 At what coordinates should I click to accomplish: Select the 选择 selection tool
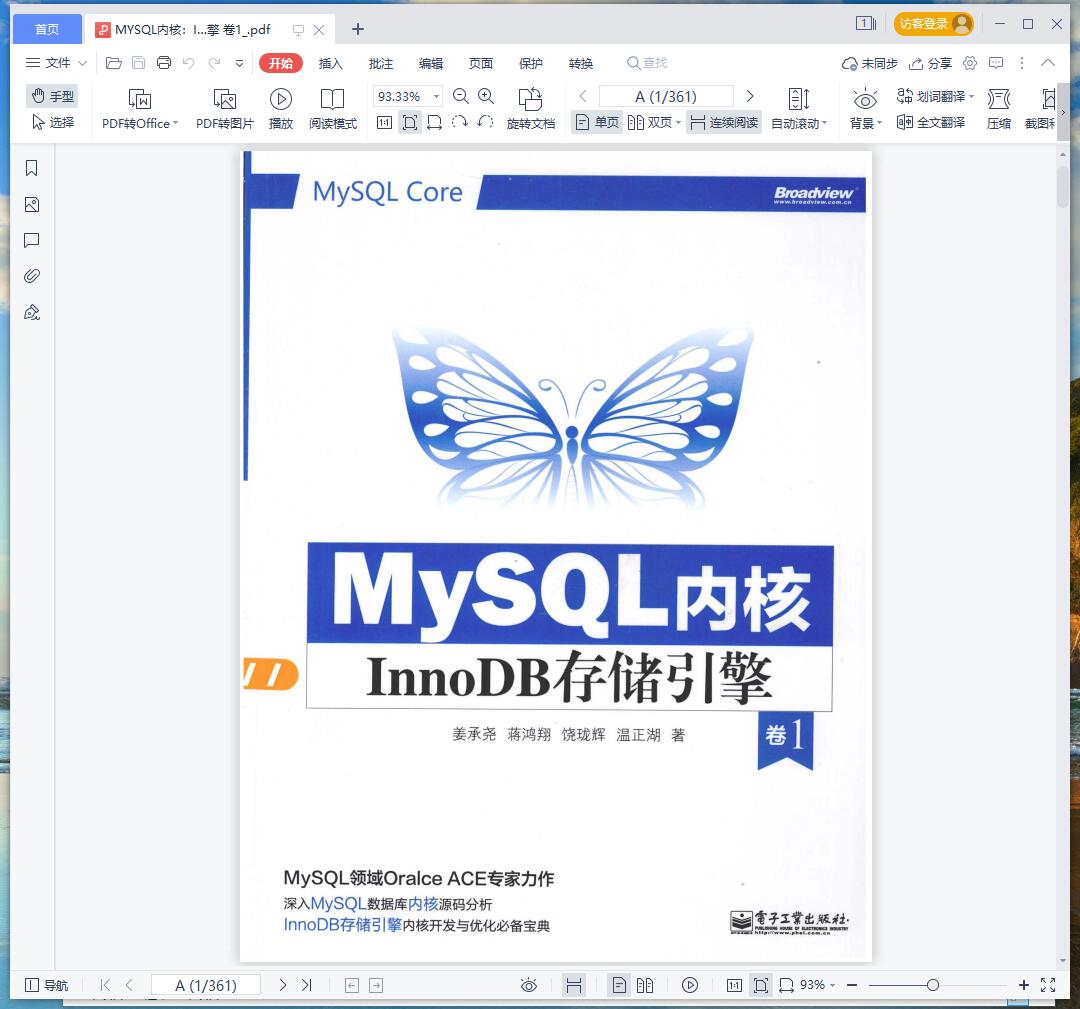point(52,123)
